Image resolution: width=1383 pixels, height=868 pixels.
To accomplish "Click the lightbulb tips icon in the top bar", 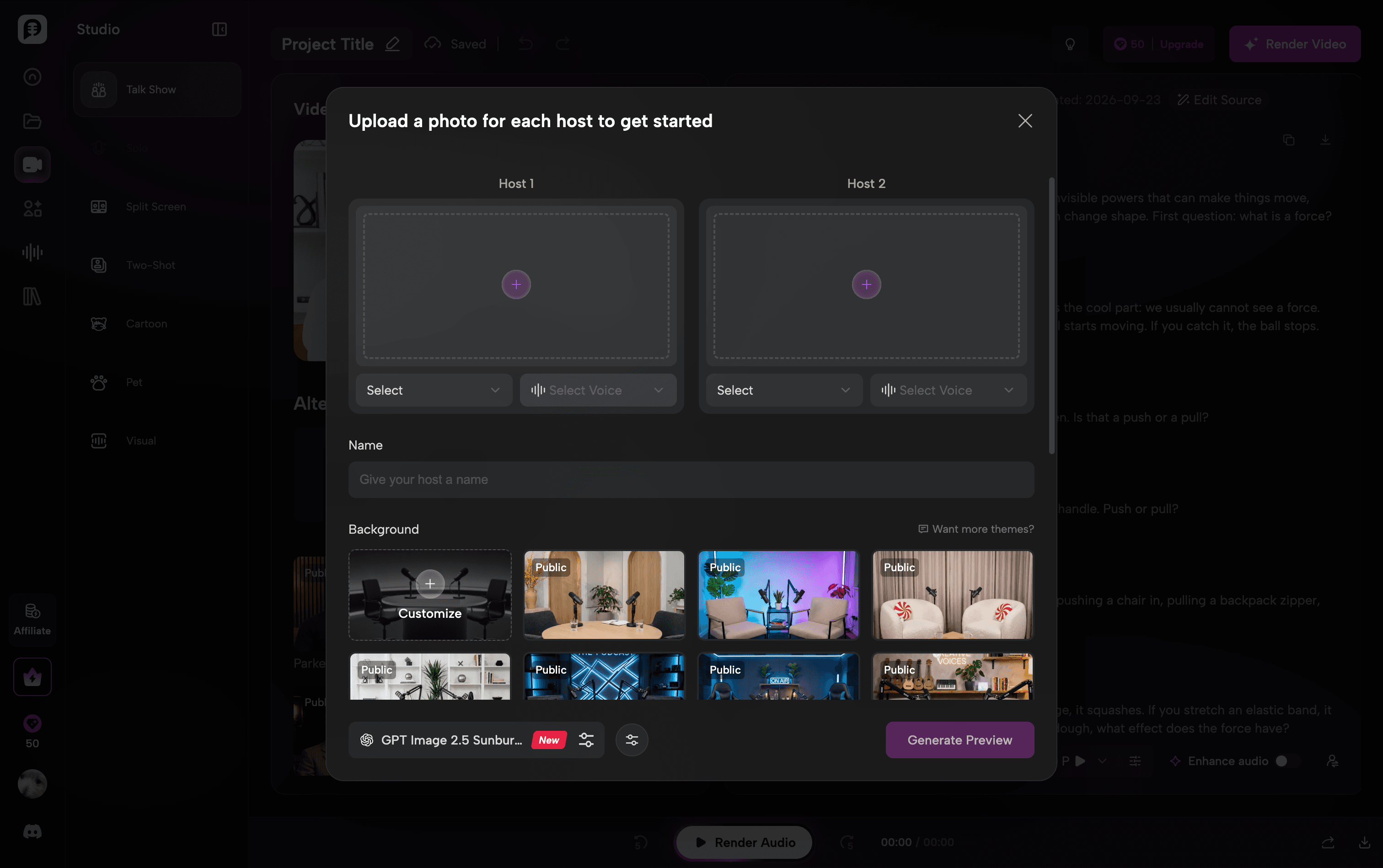I will [x=1070, y=44].
